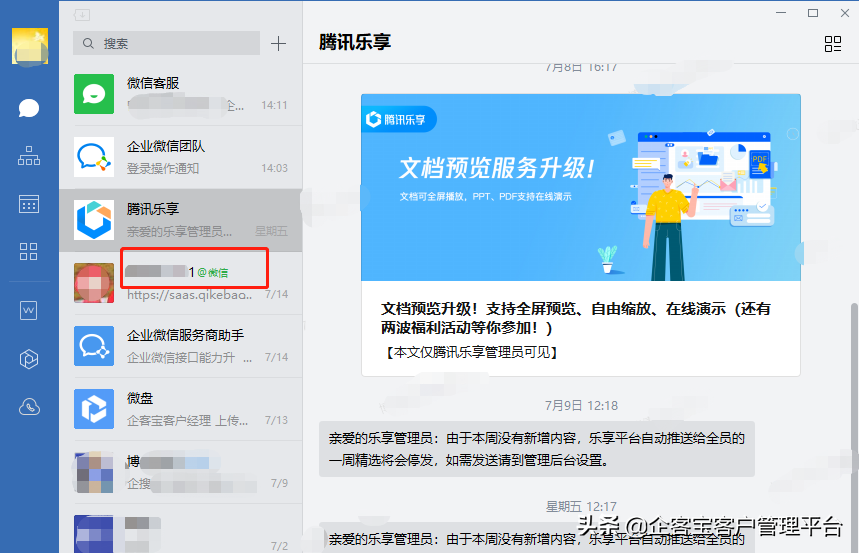The width and height of the screenshot is (859, 553).
Task: Open the conversation dated 7/9
Action: click(181, 472)
